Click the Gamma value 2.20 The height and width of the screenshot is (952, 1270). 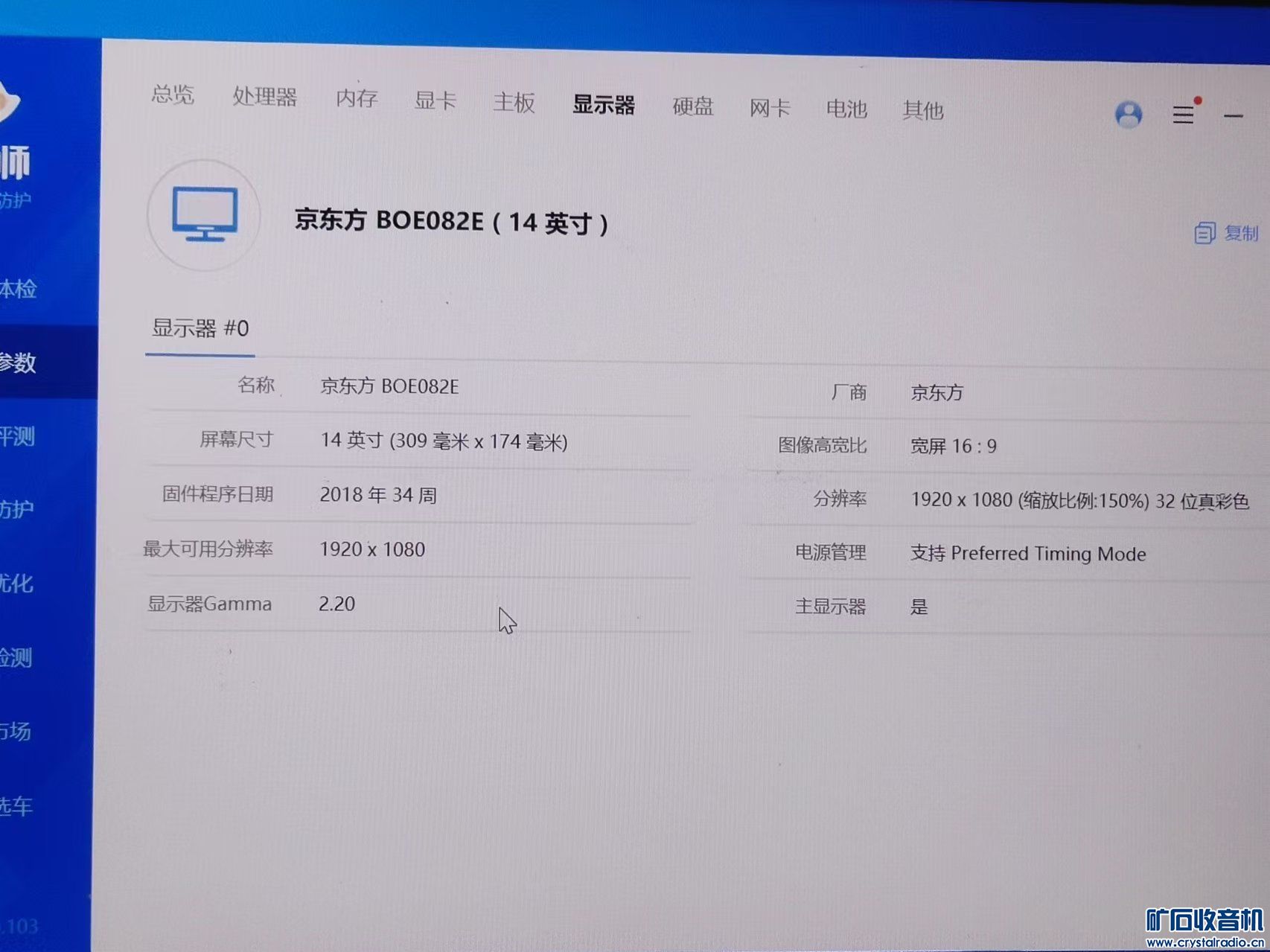[336, 604]
